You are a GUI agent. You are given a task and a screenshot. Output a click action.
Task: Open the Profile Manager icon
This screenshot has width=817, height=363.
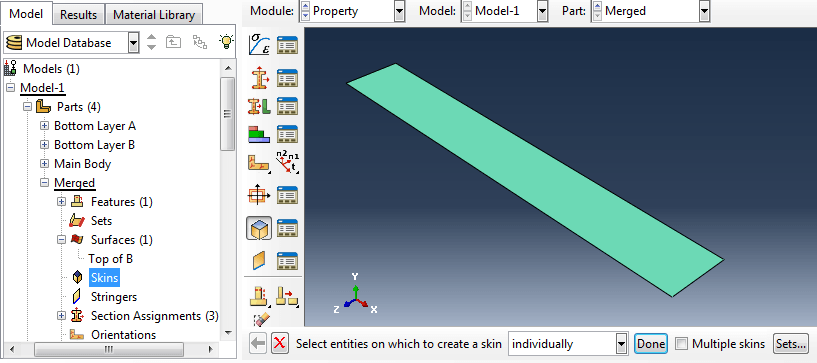[x=287, y=195]
